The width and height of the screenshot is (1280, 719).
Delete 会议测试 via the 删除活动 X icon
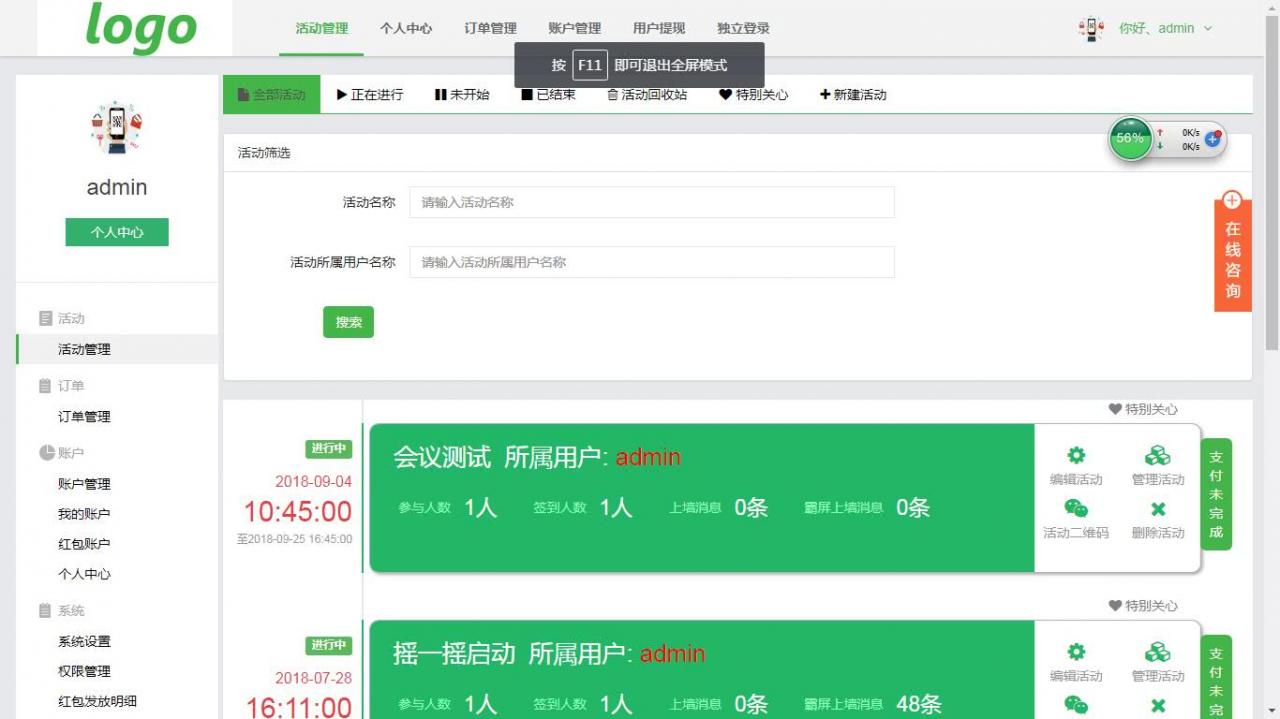[1157, 509]
